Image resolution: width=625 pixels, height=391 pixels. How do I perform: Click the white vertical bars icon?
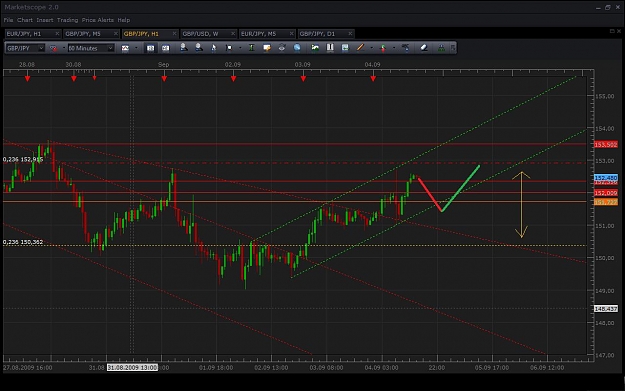pos(330,48)
